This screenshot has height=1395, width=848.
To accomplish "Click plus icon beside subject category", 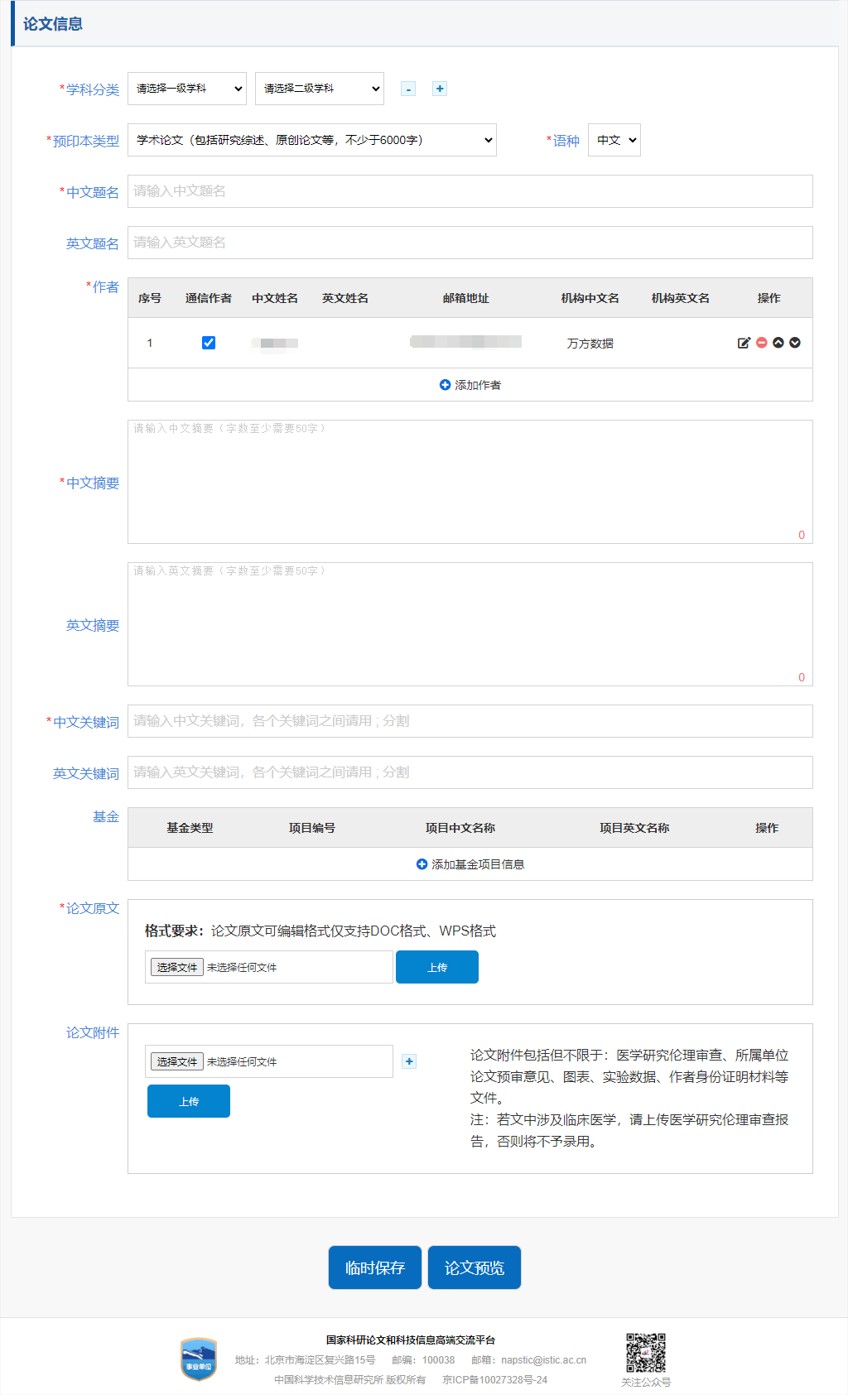I will point(439,88).
